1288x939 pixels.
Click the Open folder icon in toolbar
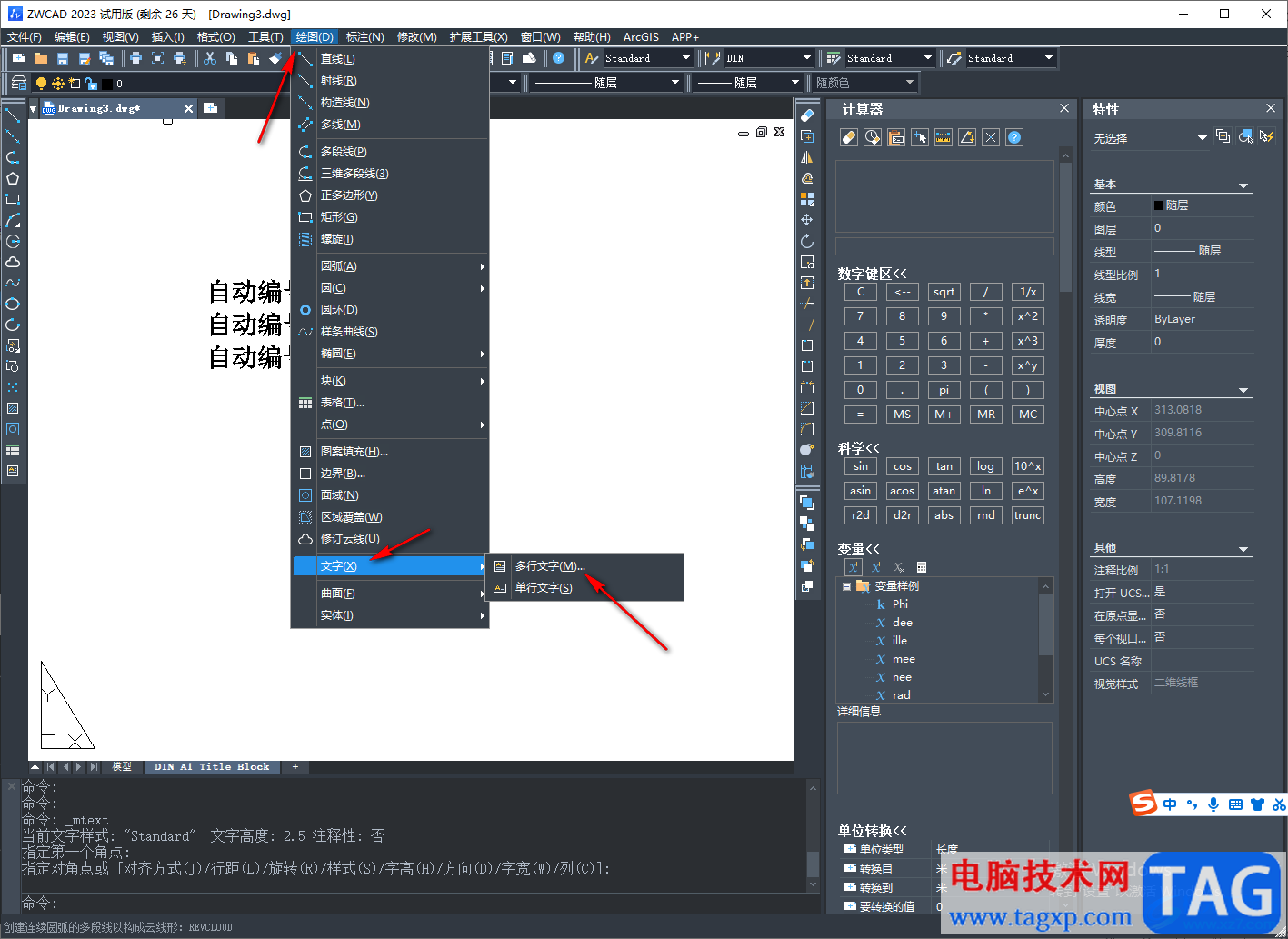(41, 58)
